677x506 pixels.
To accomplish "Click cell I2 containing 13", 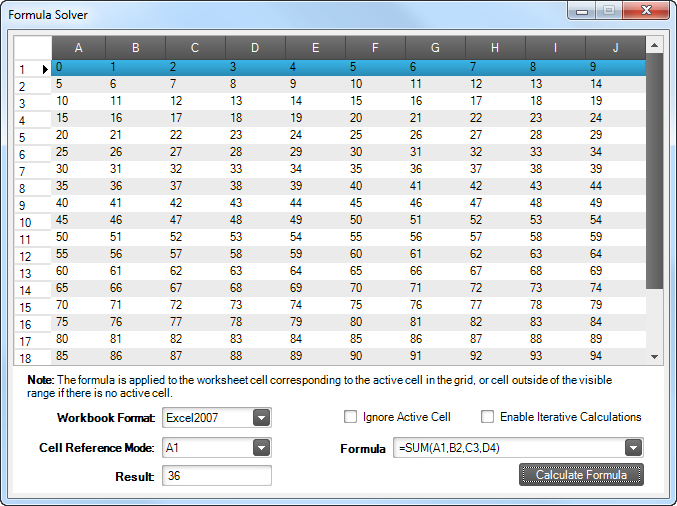I will [x=555, y=84].
